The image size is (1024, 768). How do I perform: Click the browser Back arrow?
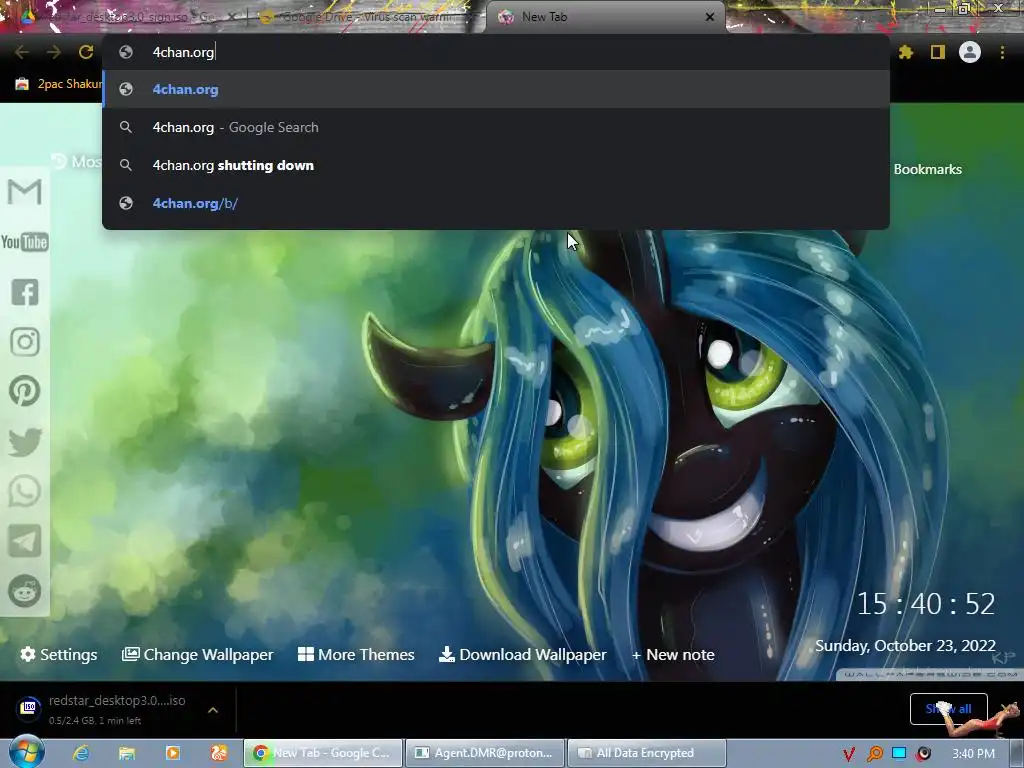click(22, 52)
